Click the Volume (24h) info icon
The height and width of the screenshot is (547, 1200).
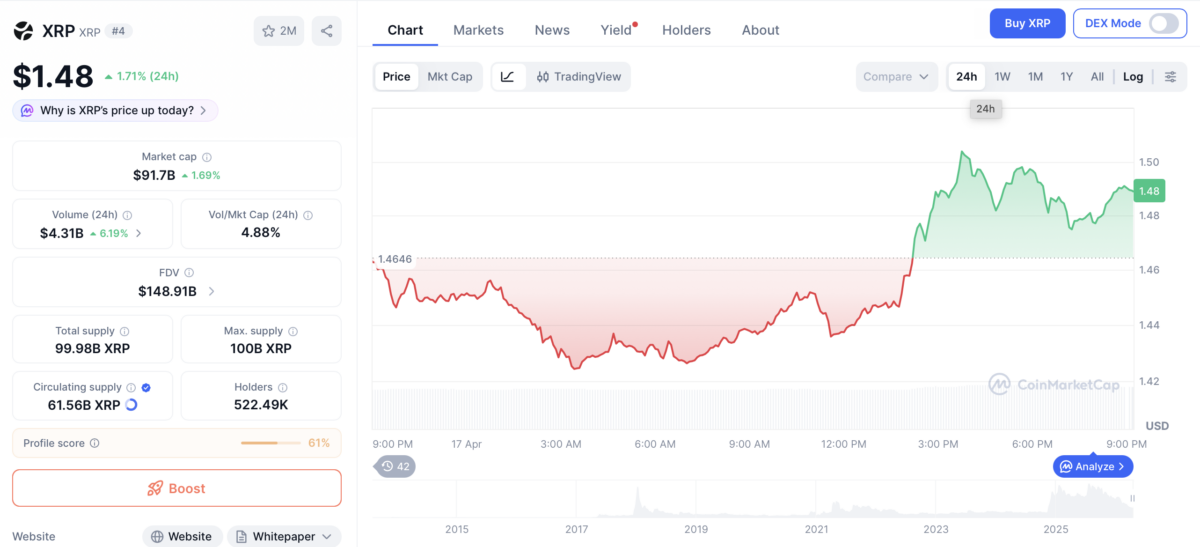pyautogui.click(x=128, y=215)
